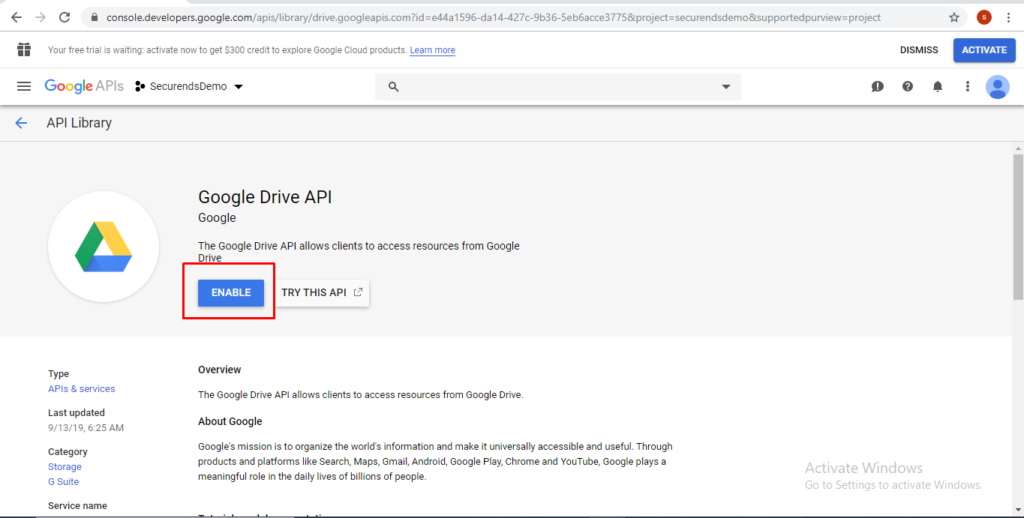
Task: Open the feedback alert icon
Action: tap(877, 86)
